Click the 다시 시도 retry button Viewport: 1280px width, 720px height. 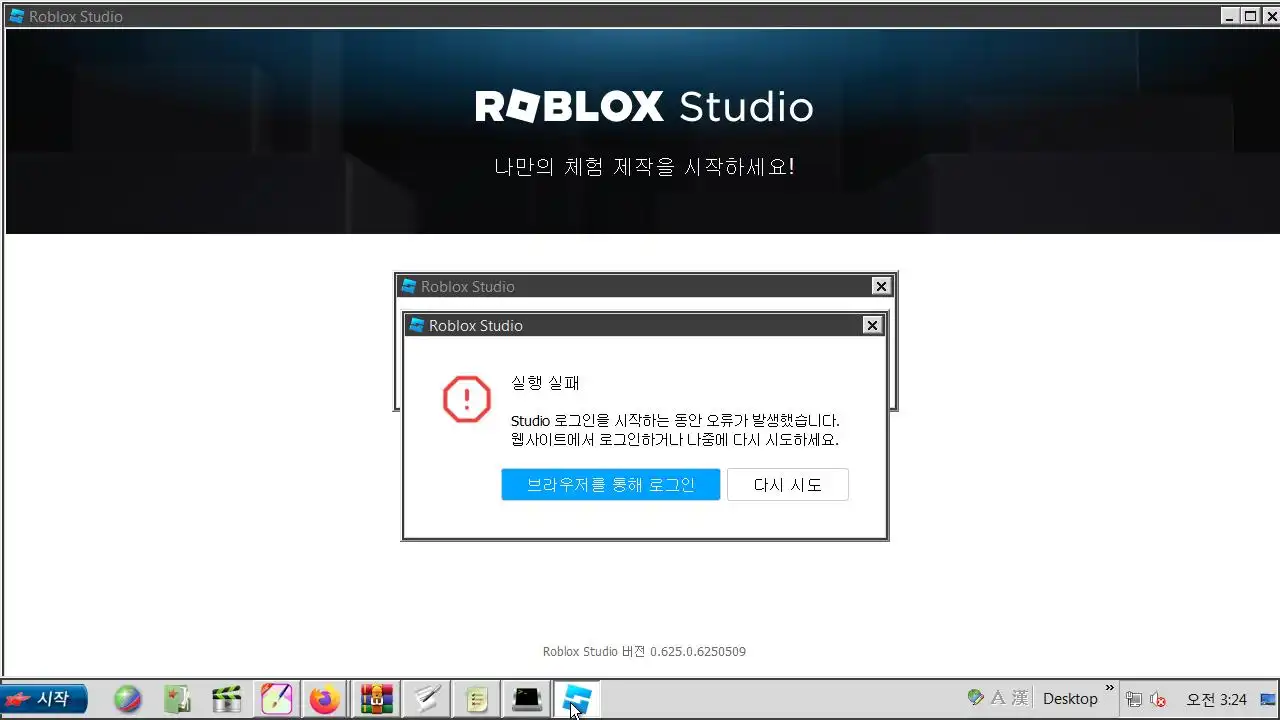787,485
